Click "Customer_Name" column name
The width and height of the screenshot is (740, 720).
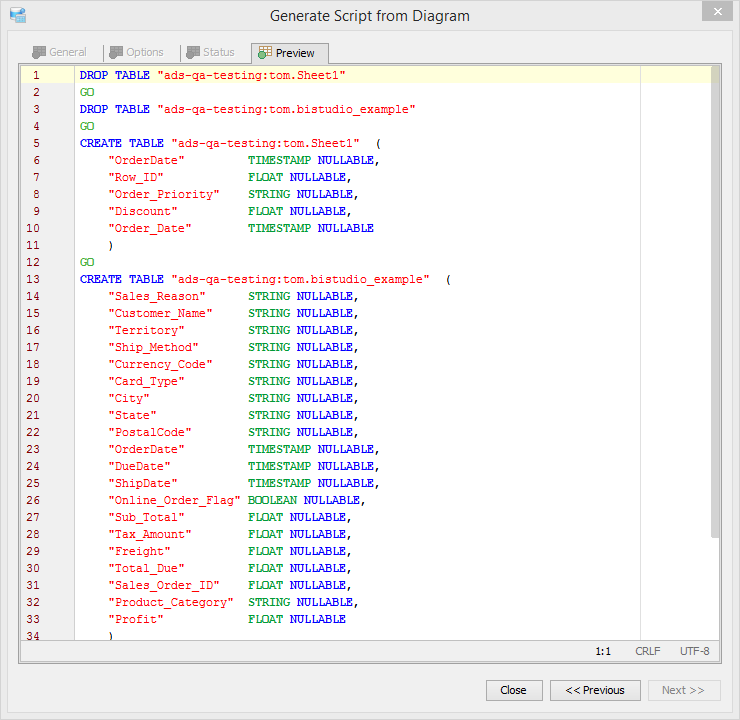click(x=160, y=313)
